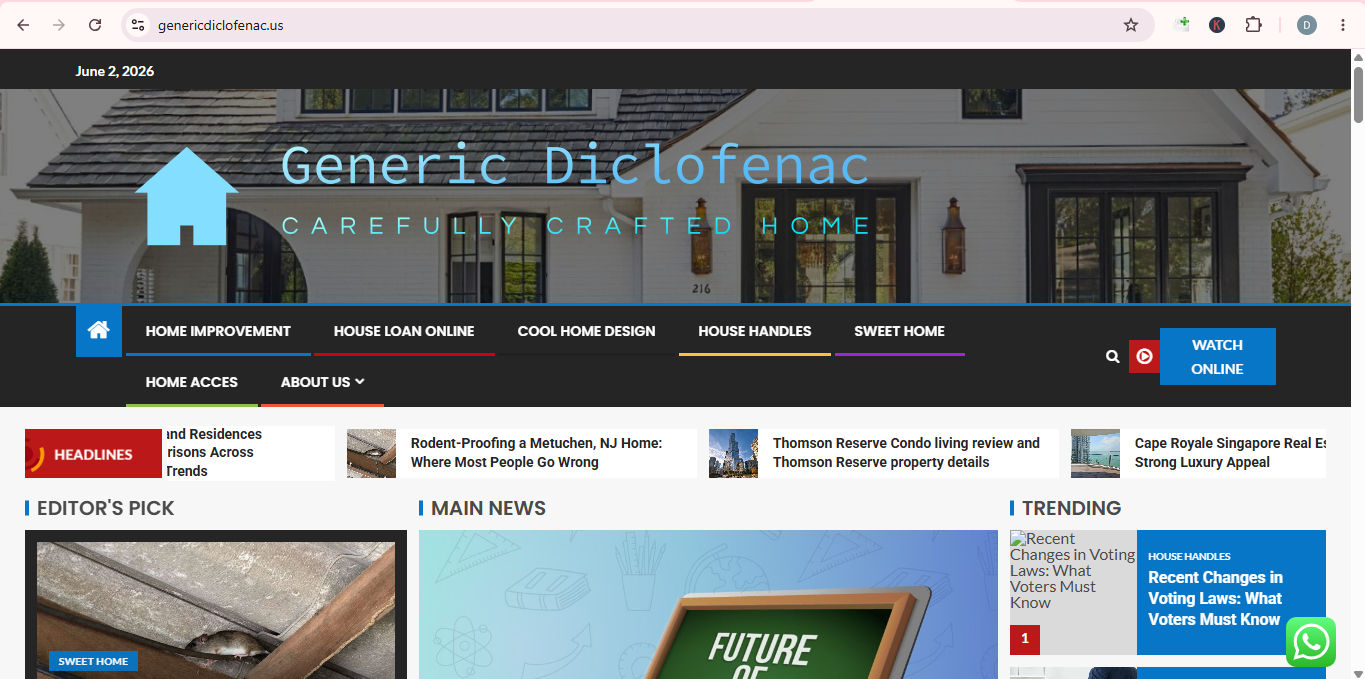Go to the home icon in navigation bar

(x=98, y=330)
